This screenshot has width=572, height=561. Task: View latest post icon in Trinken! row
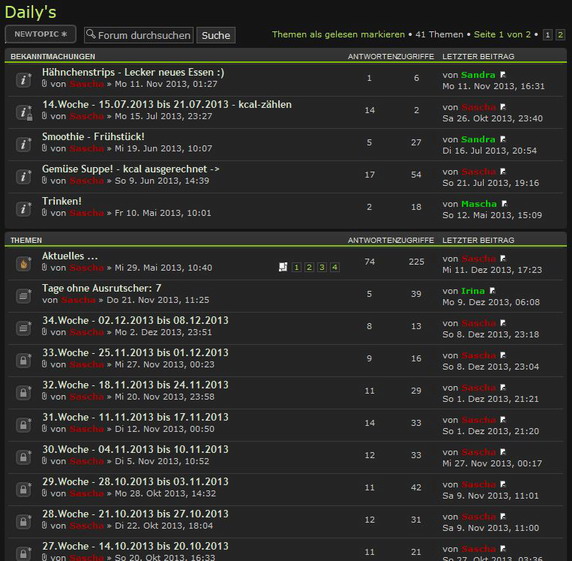[x=504, y=204]
